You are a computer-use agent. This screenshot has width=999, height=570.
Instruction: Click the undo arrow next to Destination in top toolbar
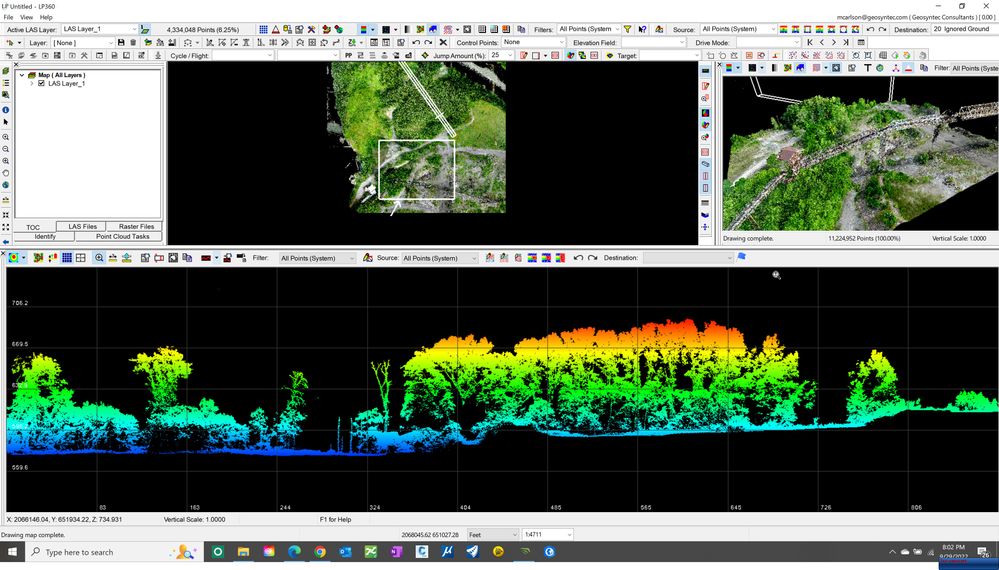[x=870, y=29]
